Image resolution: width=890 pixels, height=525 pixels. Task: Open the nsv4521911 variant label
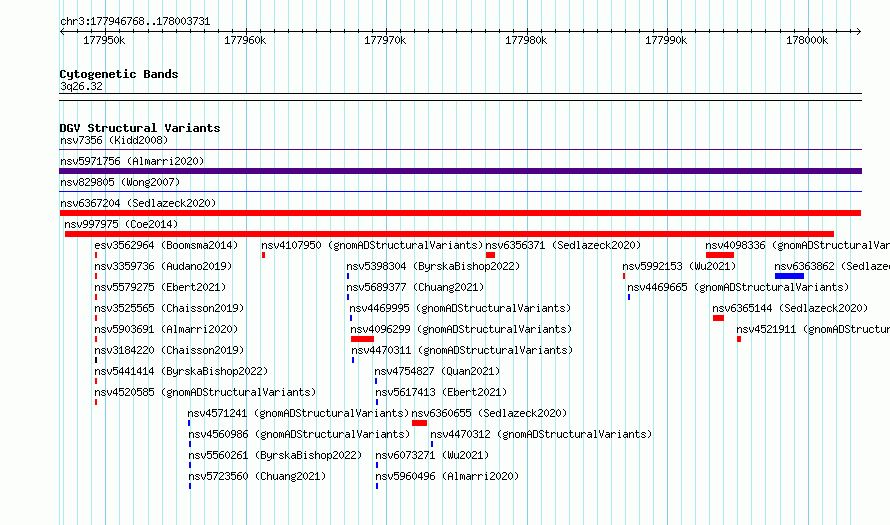(813, 329)
